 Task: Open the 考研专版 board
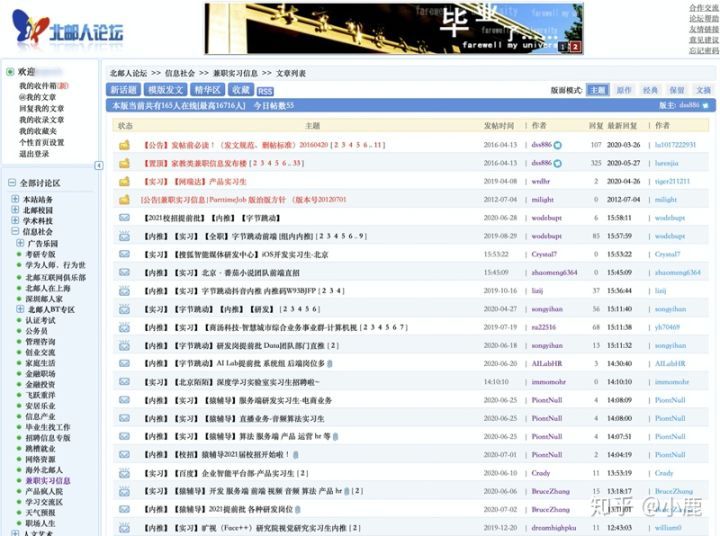tap(40, 254)
